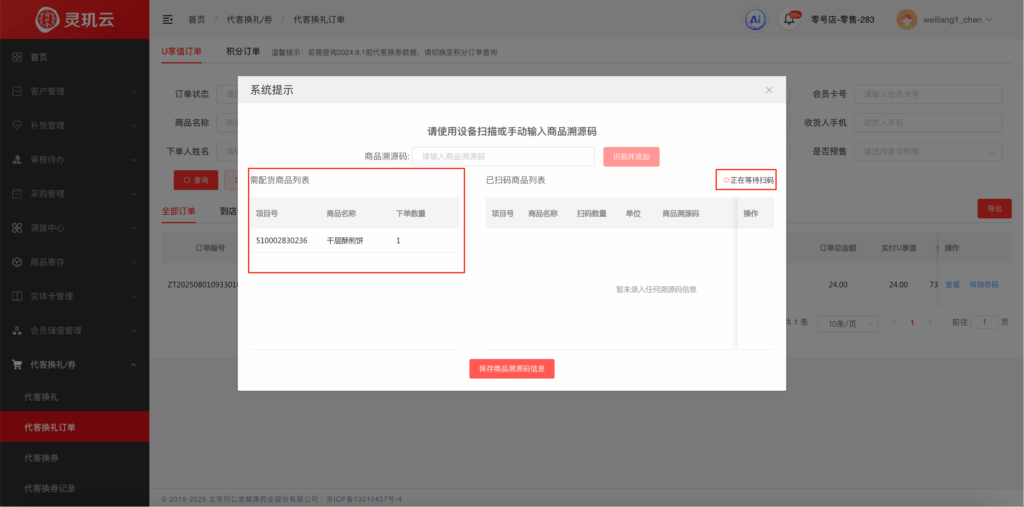The width and height of the screenshot is (1024, 507).
Task: Click the 识别并添加 button
Action: 631,156
